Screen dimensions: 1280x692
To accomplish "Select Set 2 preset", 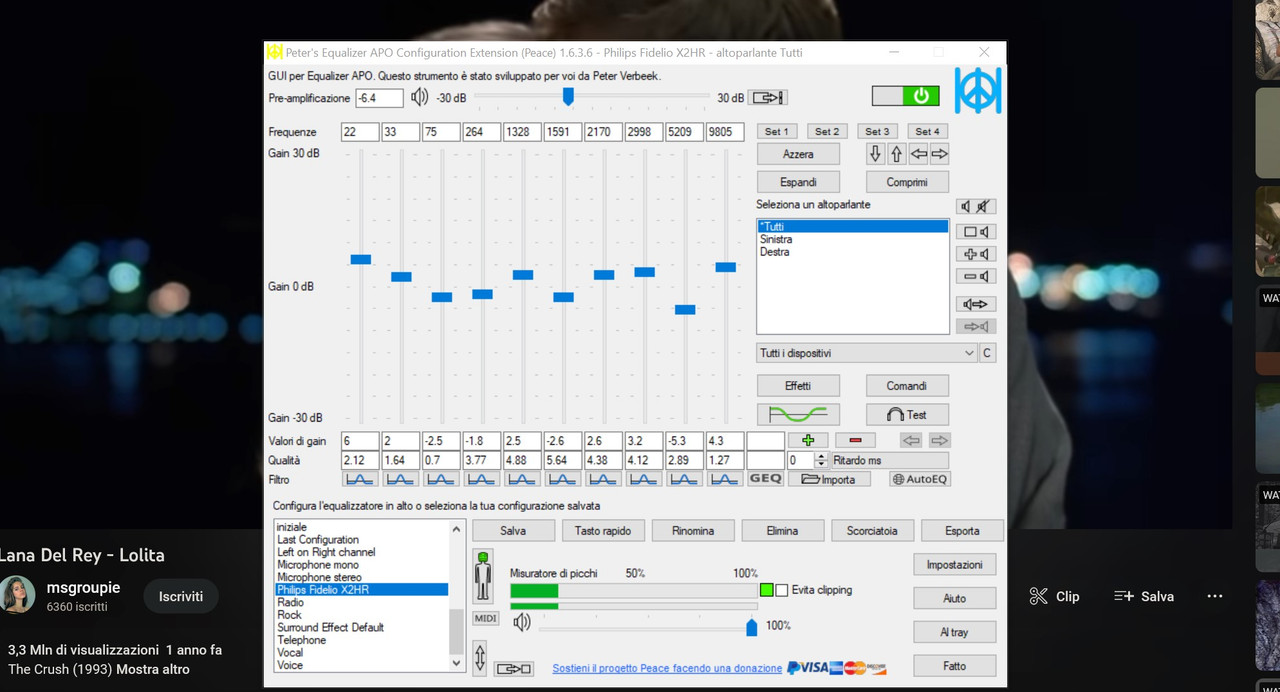I will point(827,131).
